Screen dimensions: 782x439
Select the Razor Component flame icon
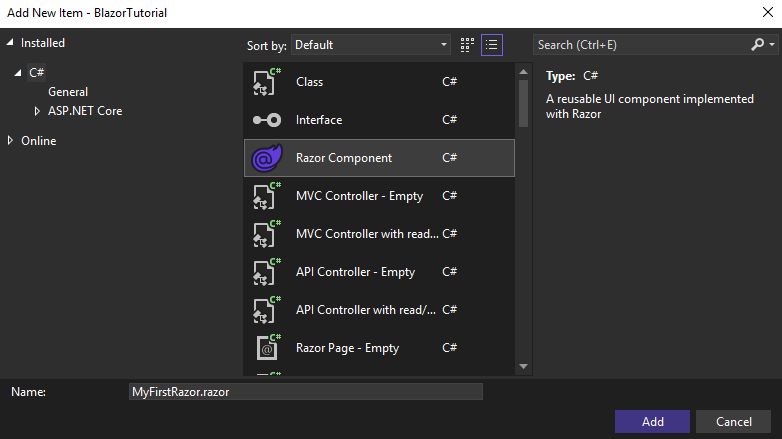[267, 158]
